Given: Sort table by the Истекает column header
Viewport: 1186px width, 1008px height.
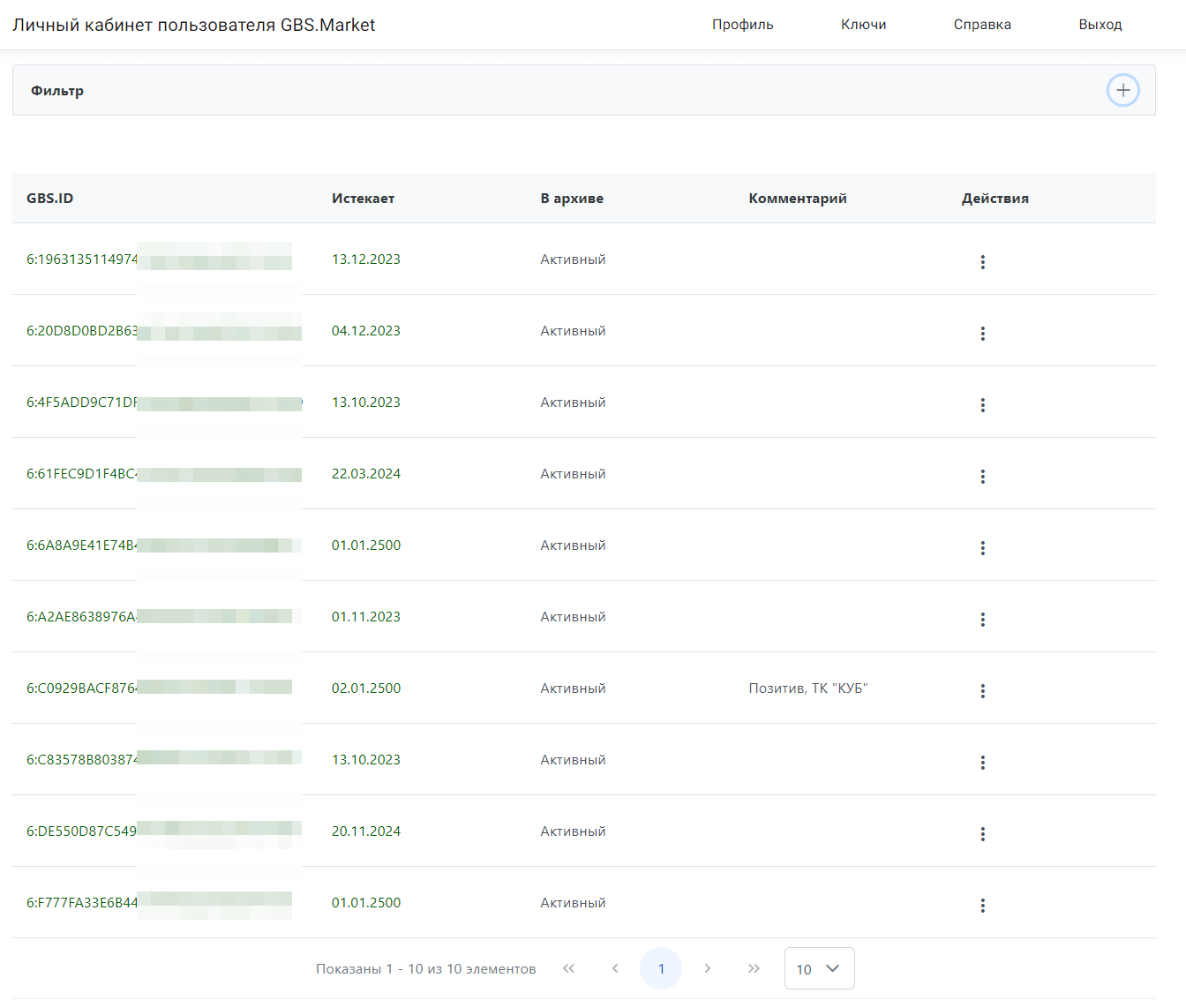Looking at the screenshot, I should click(x=363, y=199).
